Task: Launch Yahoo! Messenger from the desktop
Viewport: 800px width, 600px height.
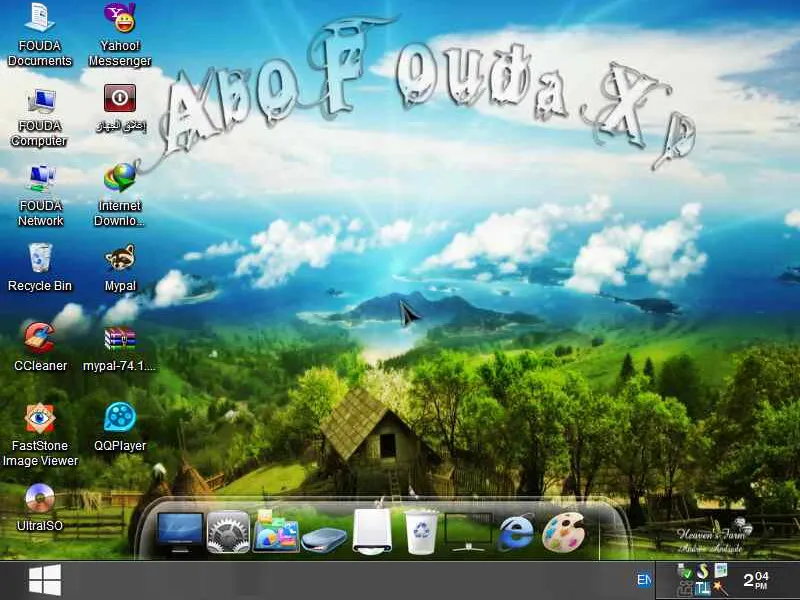Action: pos(120,34)
